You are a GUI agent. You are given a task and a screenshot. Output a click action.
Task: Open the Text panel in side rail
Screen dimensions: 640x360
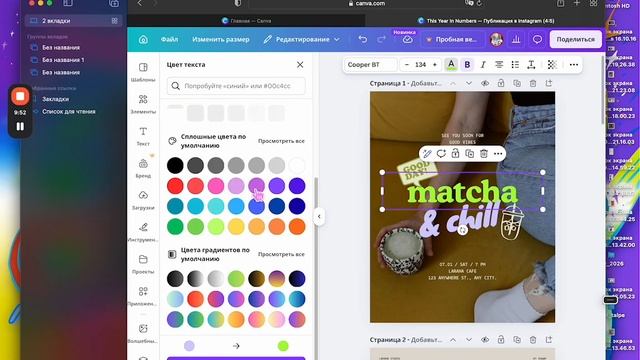(143, 136)
